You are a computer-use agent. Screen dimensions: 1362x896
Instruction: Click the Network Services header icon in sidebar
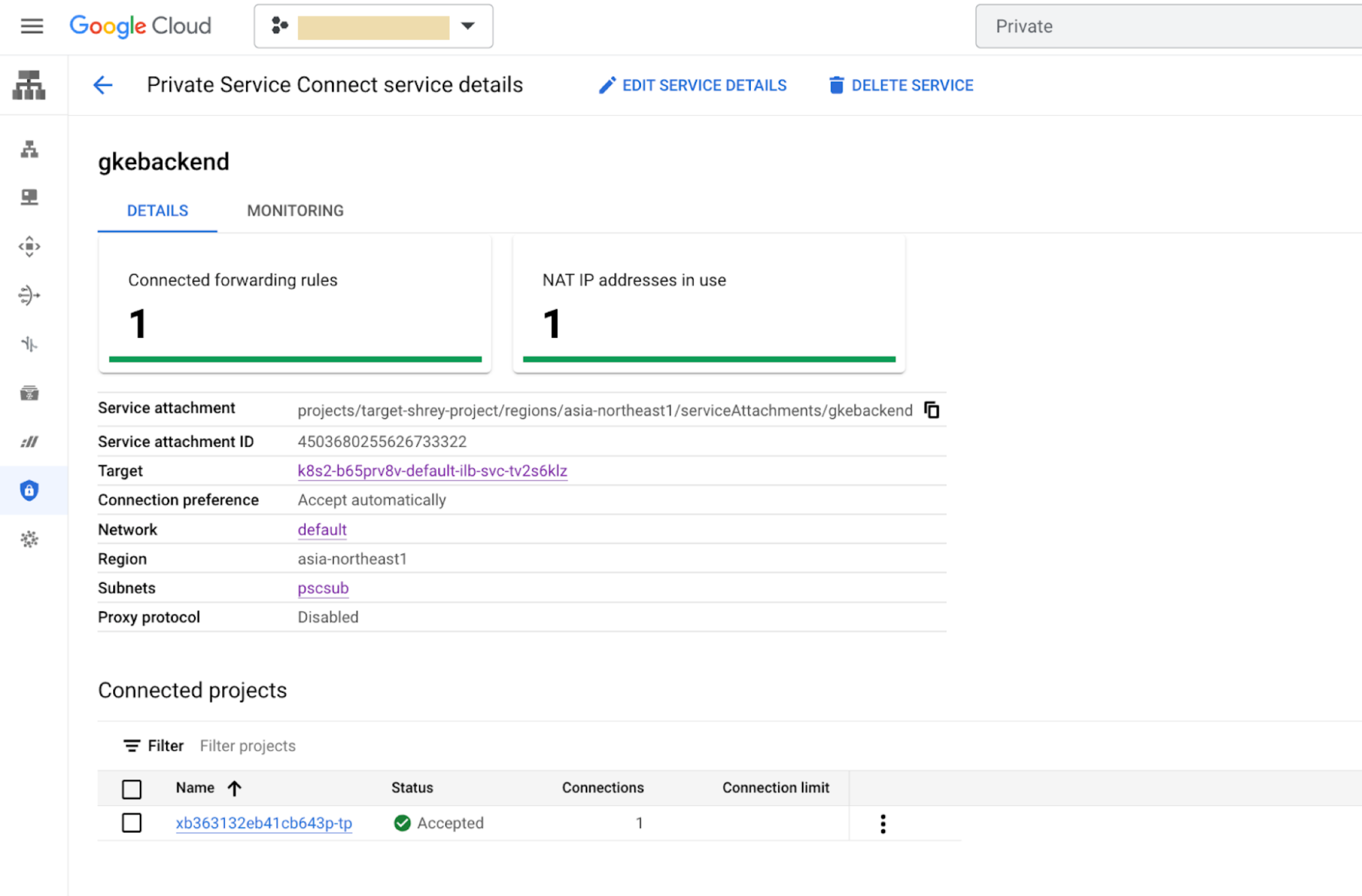[29, 85]
